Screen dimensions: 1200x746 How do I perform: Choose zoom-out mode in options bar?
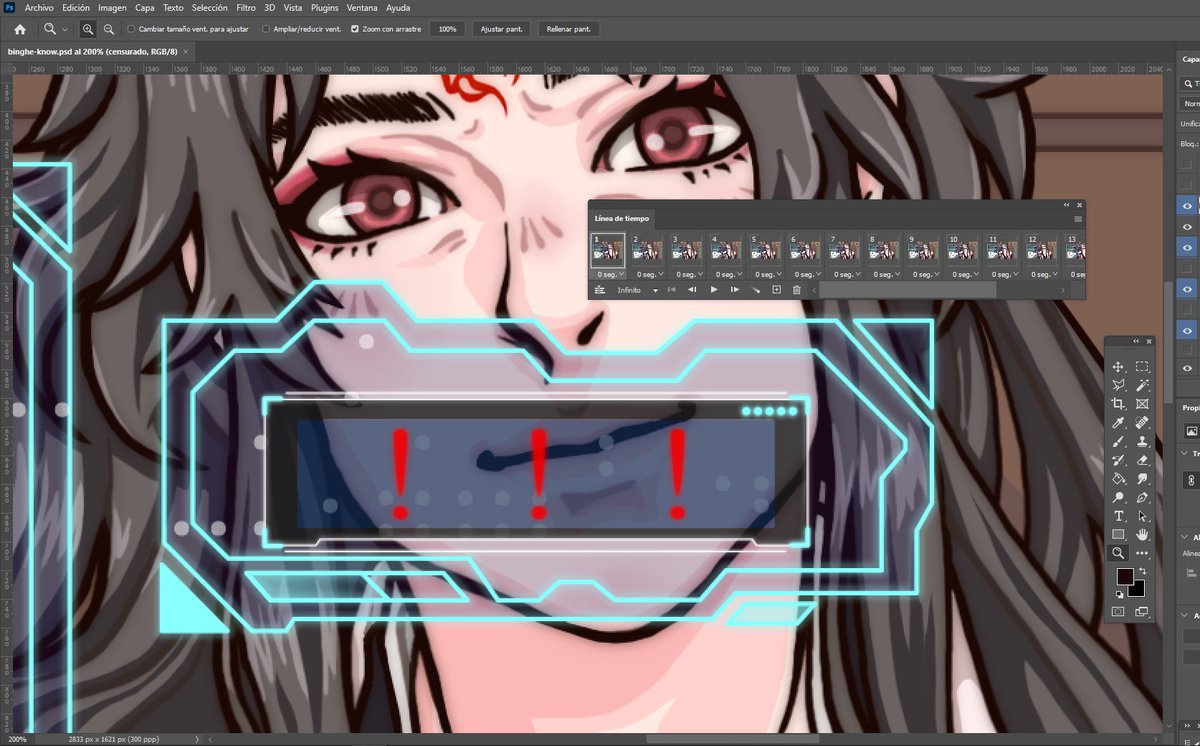[108, 29]
